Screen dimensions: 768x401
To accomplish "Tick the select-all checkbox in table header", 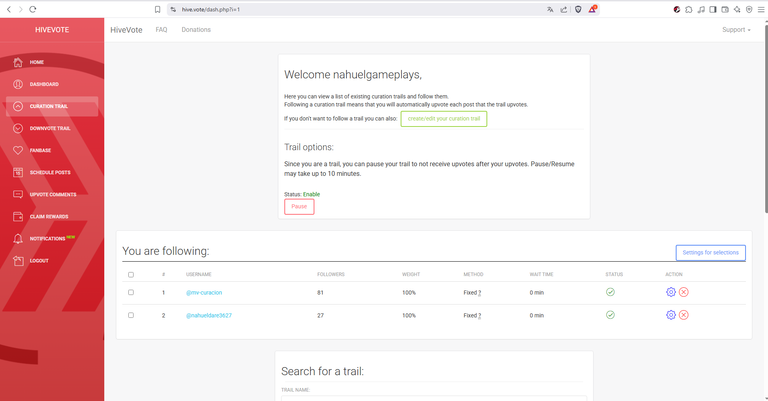I will point(131,275).
